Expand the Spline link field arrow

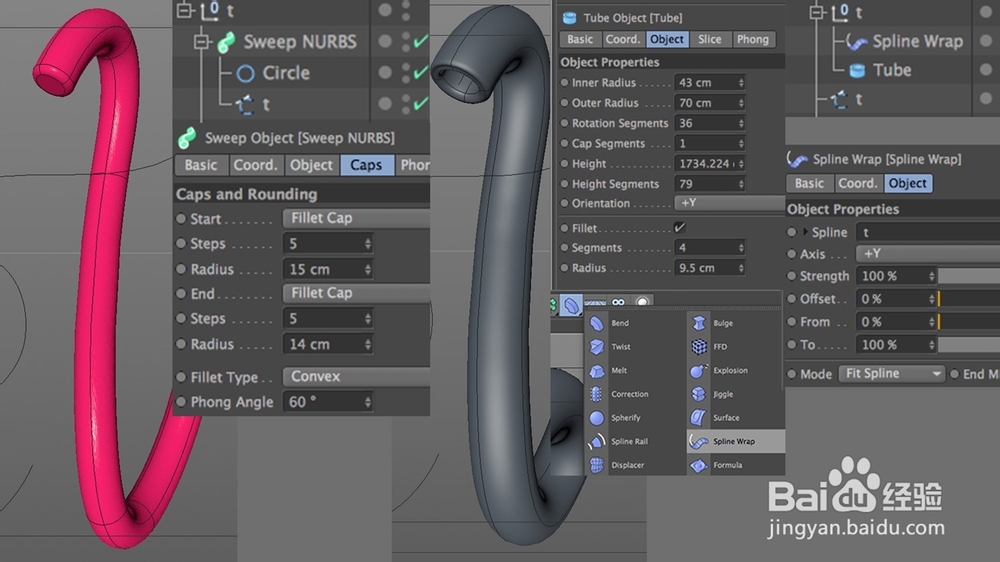tap(805, 232)
